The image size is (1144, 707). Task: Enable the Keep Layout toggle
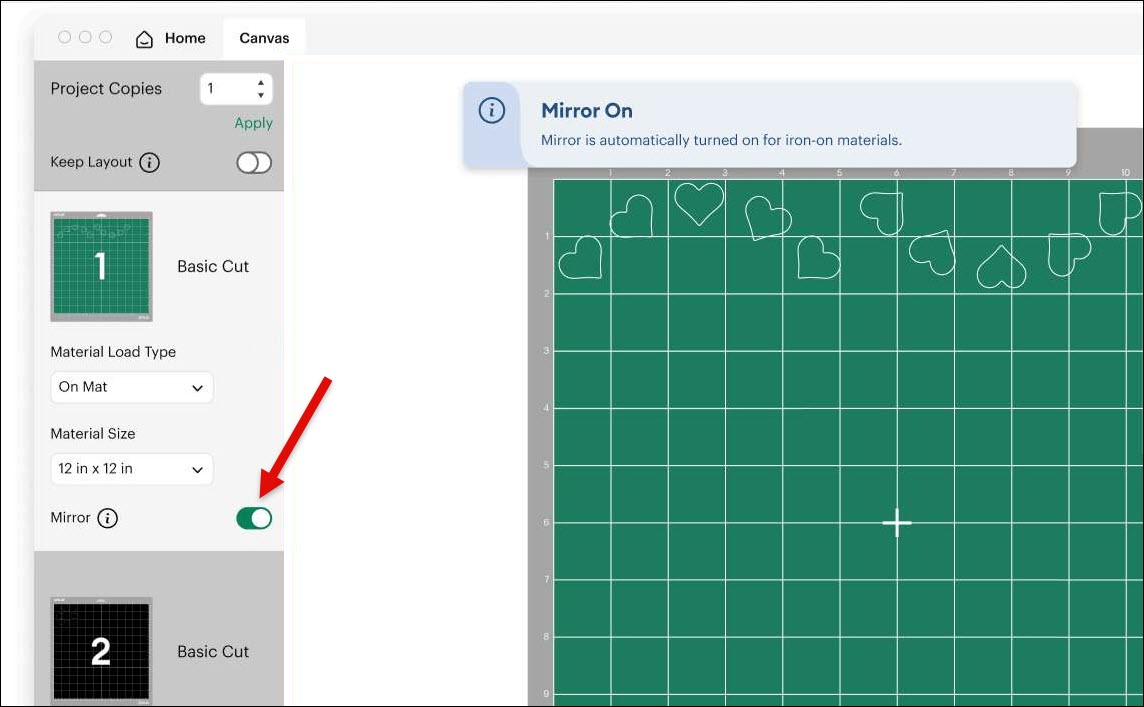254,162
